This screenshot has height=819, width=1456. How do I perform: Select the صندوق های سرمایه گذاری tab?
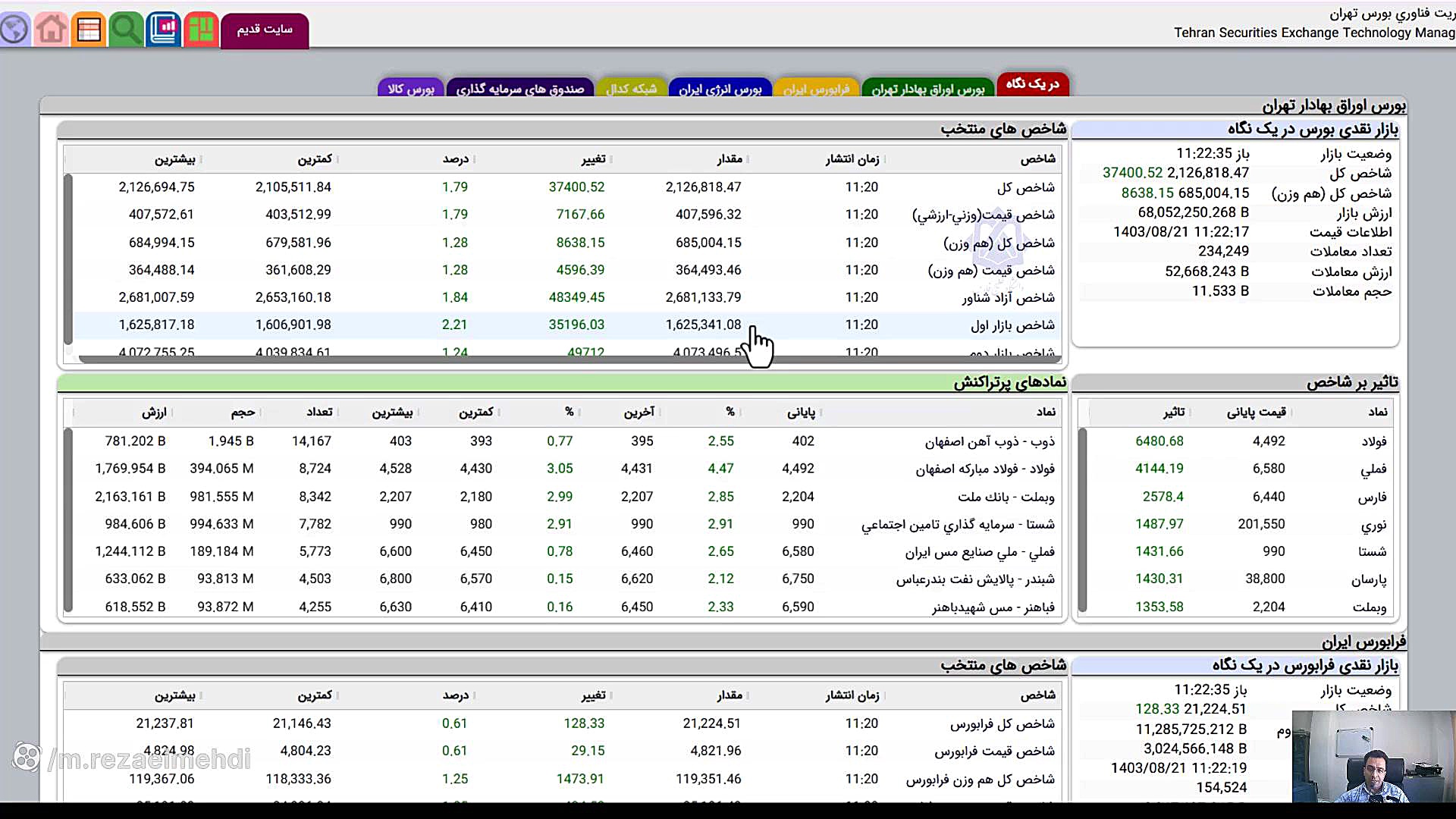519,89
